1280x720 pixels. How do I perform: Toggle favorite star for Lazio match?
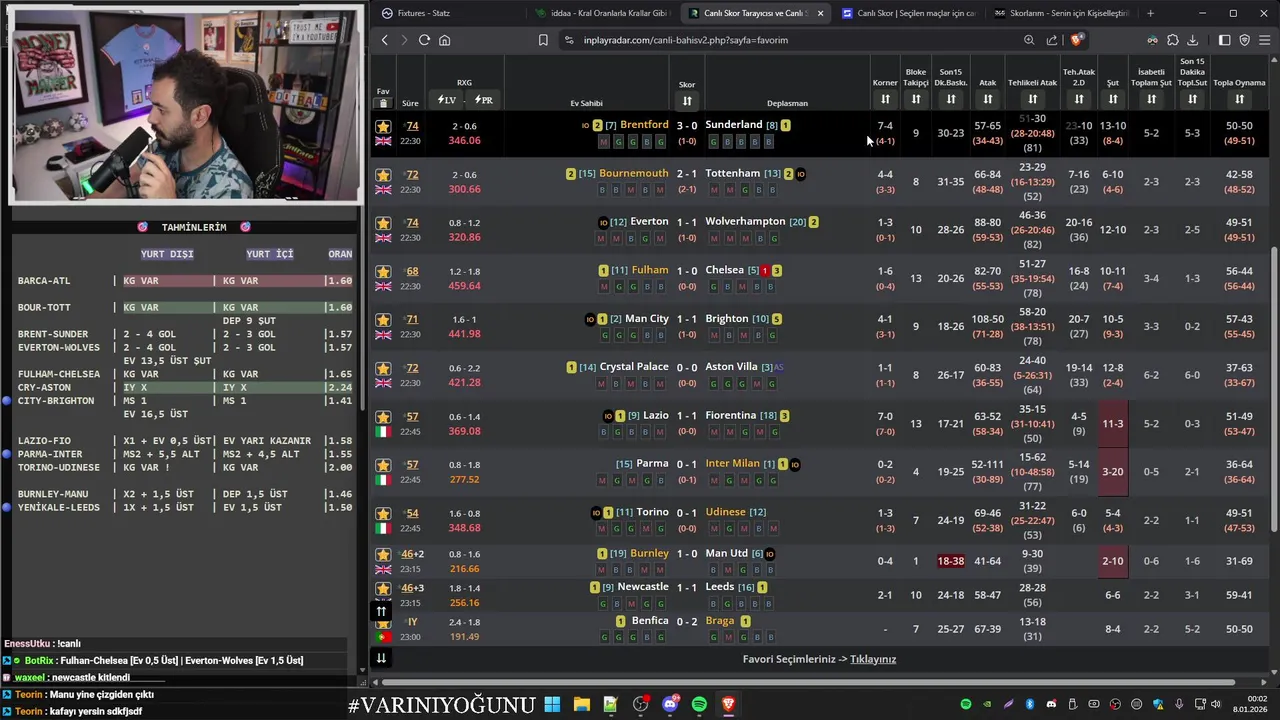[383, 417]
